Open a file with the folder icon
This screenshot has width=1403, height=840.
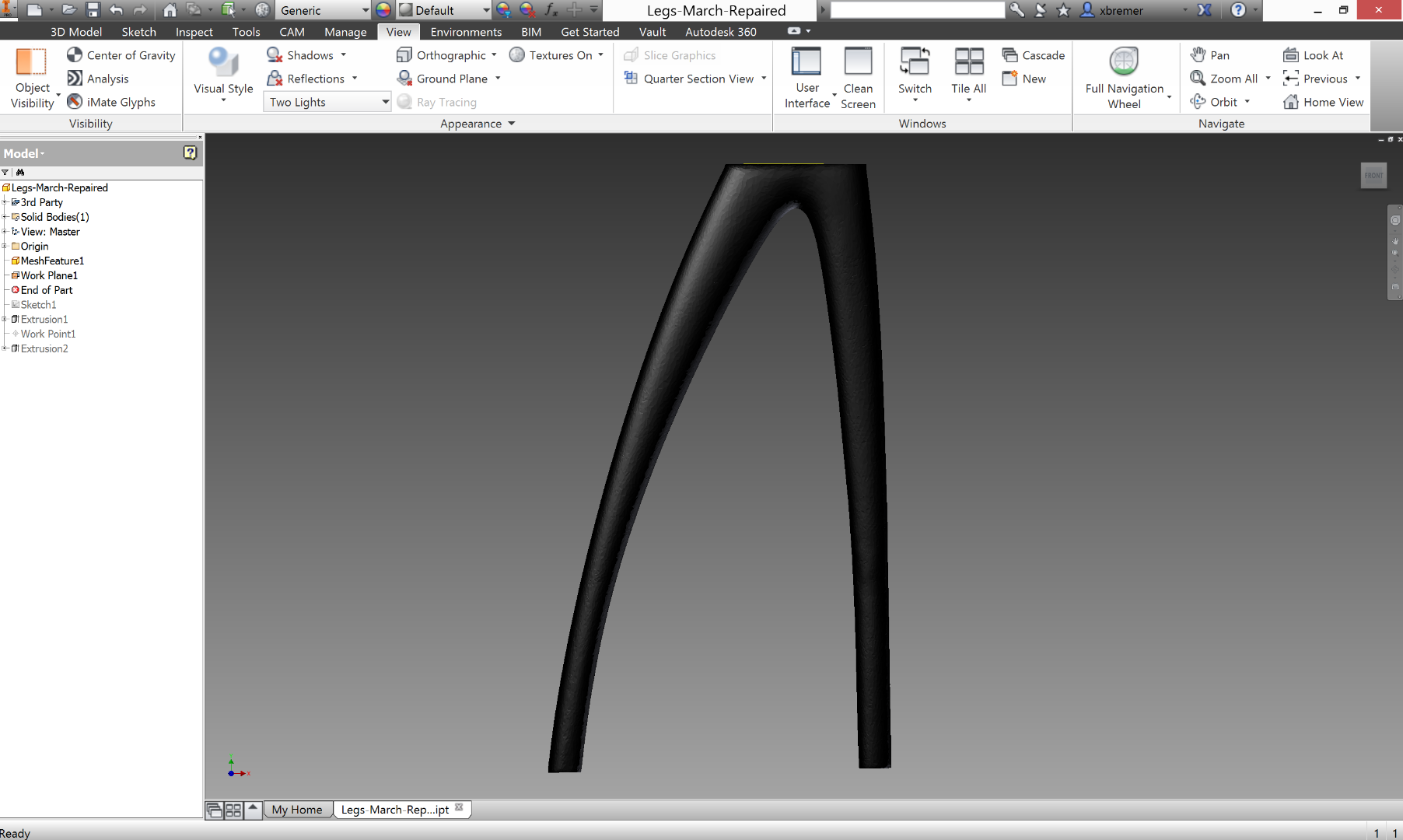tap(69, 10)
